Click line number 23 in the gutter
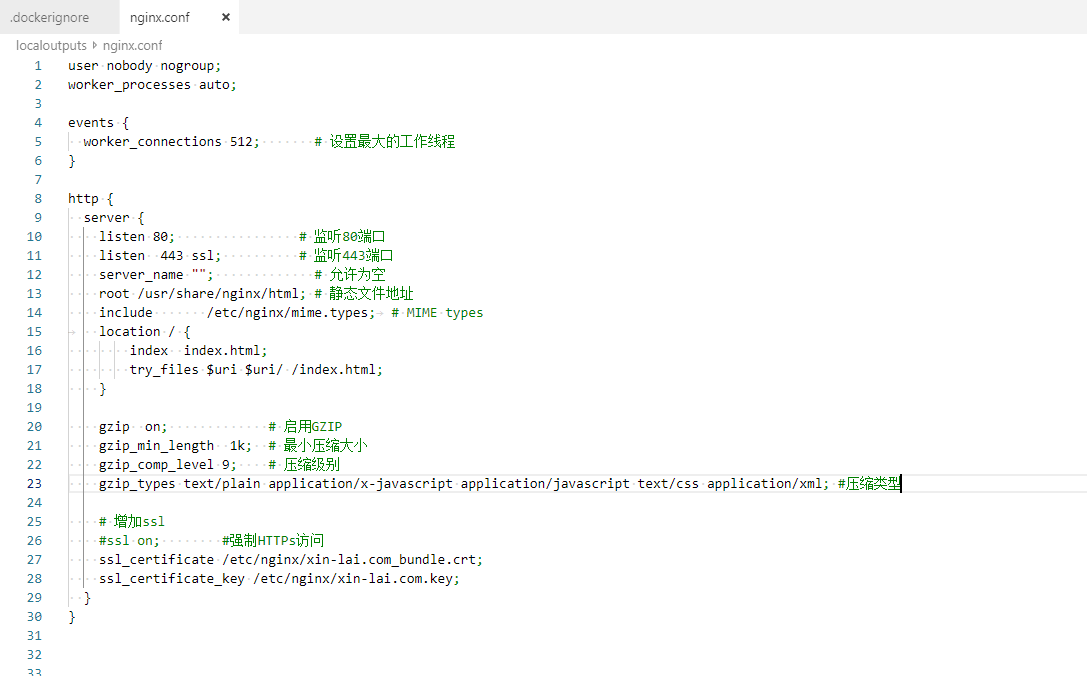 [35, 484]
